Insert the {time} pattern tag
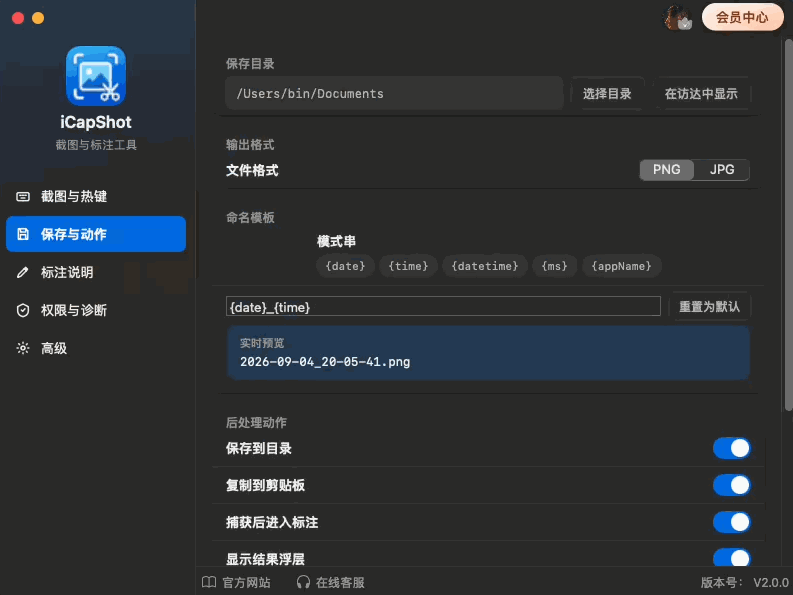This screenshot has height=595, width=793. coord(408,266)
